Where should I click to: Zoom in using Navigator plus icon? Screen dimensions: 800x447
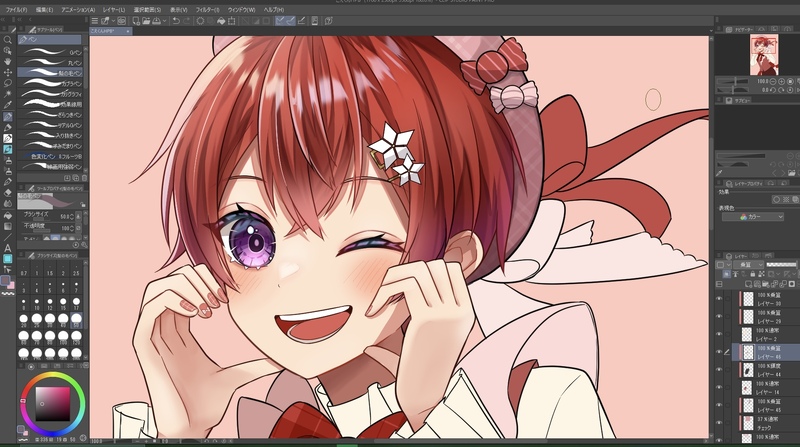pyautogui.click(x=781, y=82)
